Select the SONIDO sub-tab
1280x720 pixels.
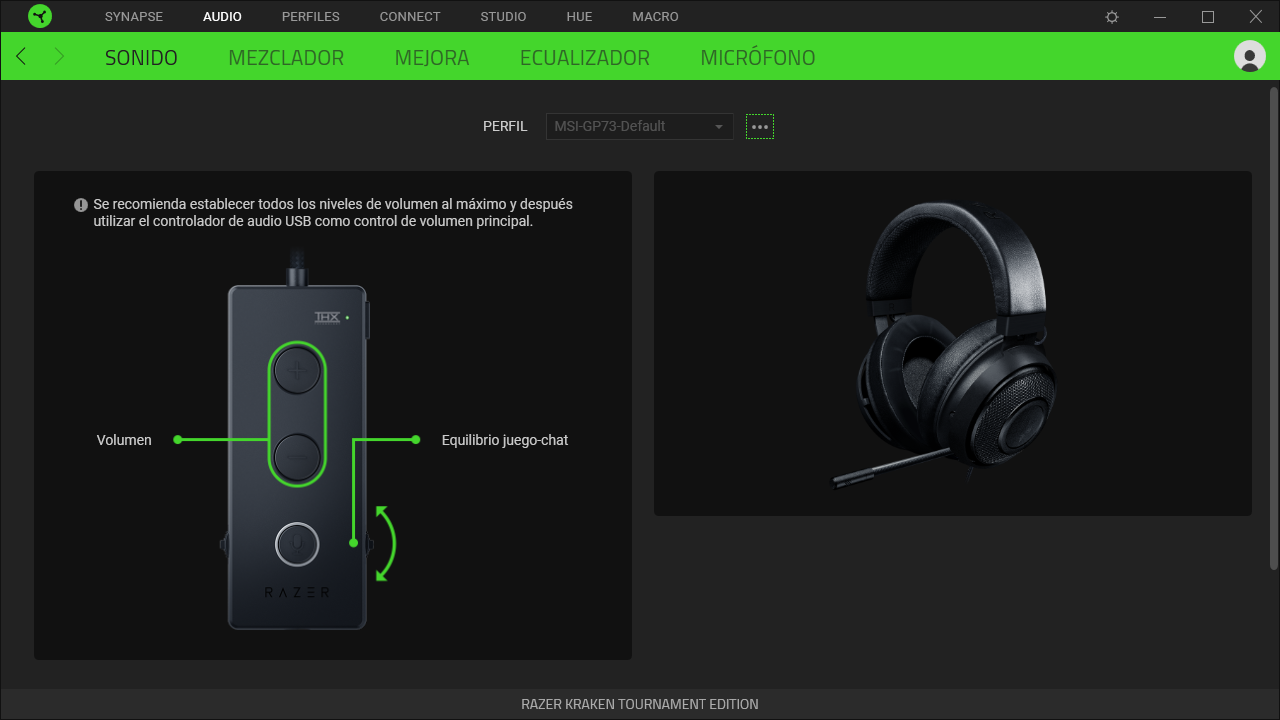tap(141, 58)
